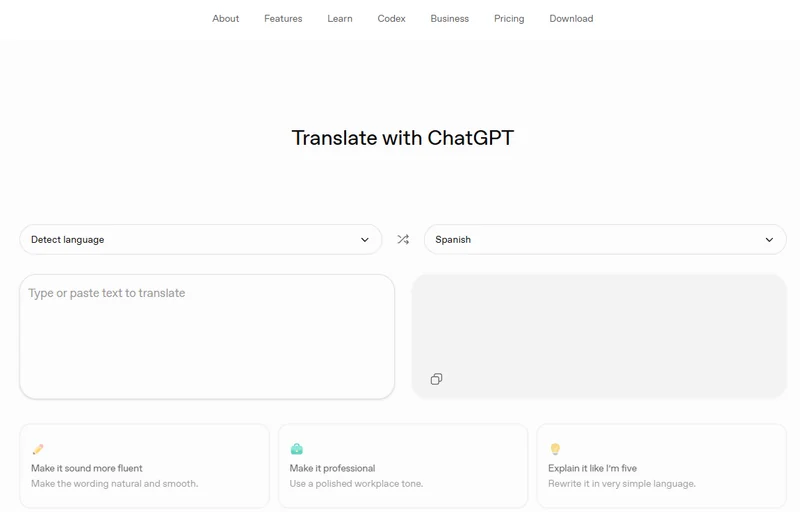800x512 pixels.
Task: Copy the translated output text
Action: 436,379
